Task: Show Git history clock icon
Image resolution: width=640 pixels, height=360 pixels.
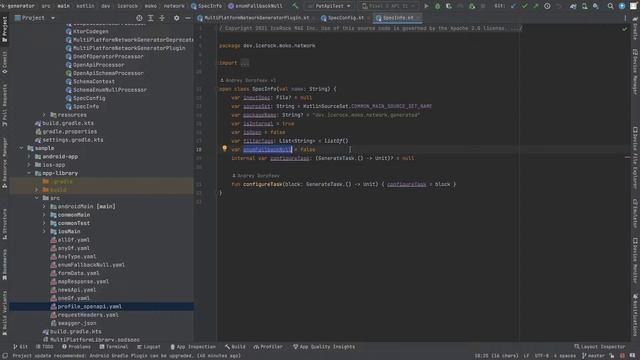Action: [547, 6]
